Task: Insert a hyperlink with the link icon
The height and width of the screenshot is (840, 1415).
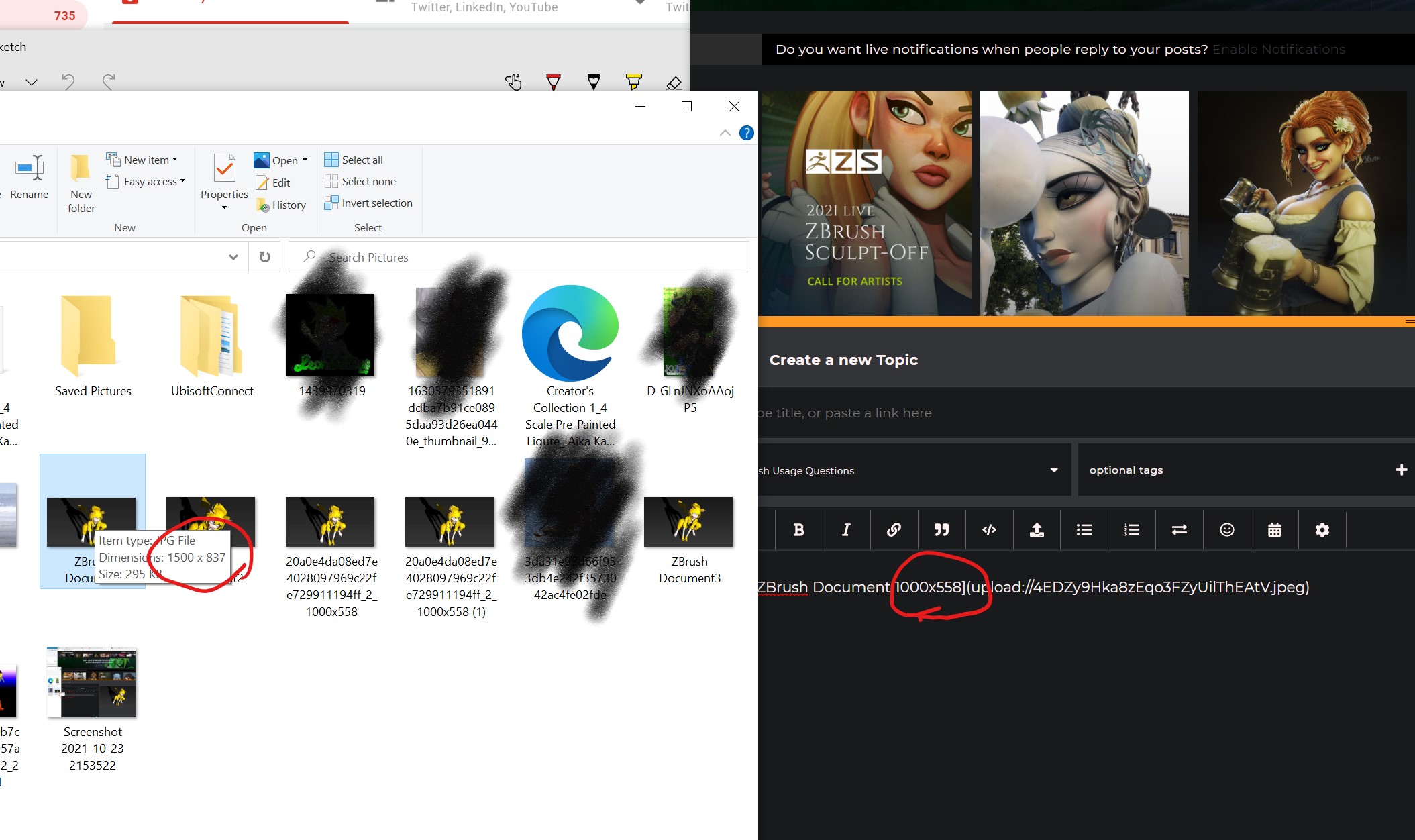Action: [894, 530]
